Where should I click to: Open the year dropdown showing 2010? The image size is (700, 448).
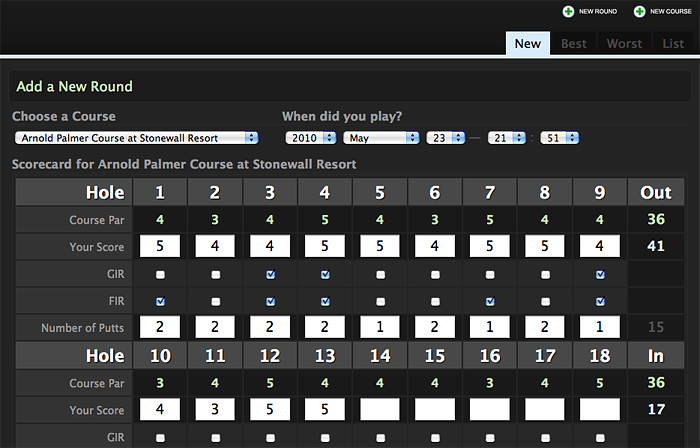pos(311,138)
